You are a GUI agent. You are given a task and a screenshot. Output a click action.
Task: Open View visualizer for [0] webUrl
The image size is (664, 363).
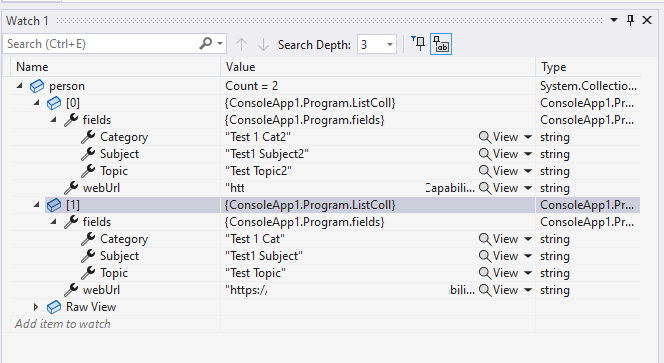tap(498, 188)
